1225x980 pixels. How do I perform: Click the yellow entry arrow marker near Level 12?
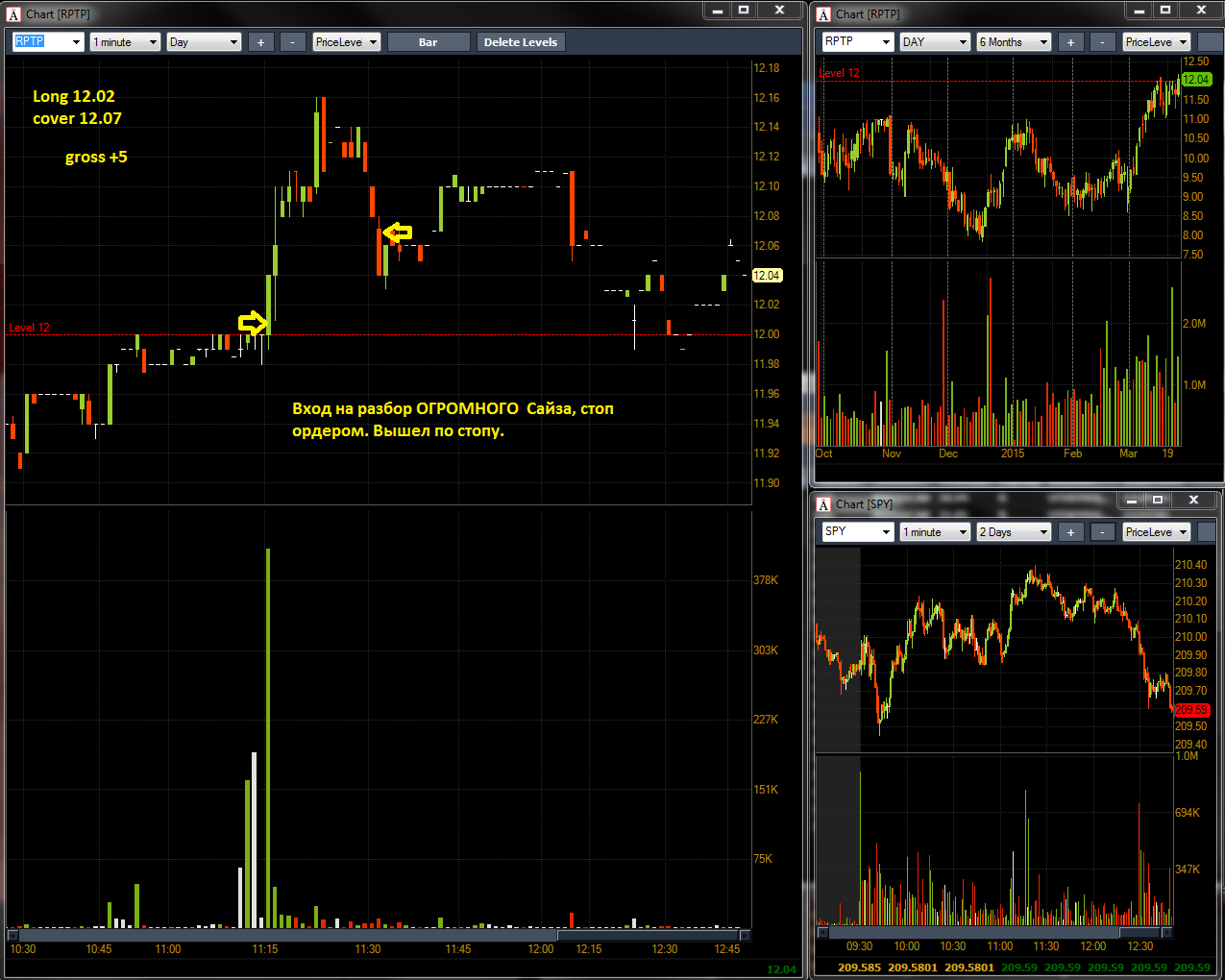point(252,322)
